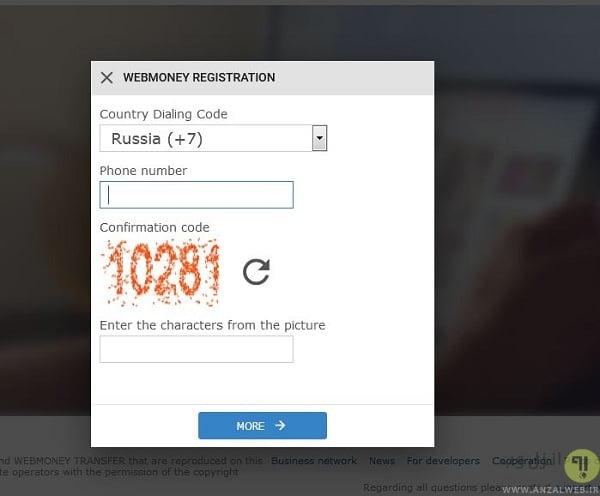
Task: Close the WebMoney Registration dialog
Action: click(107, 77)
